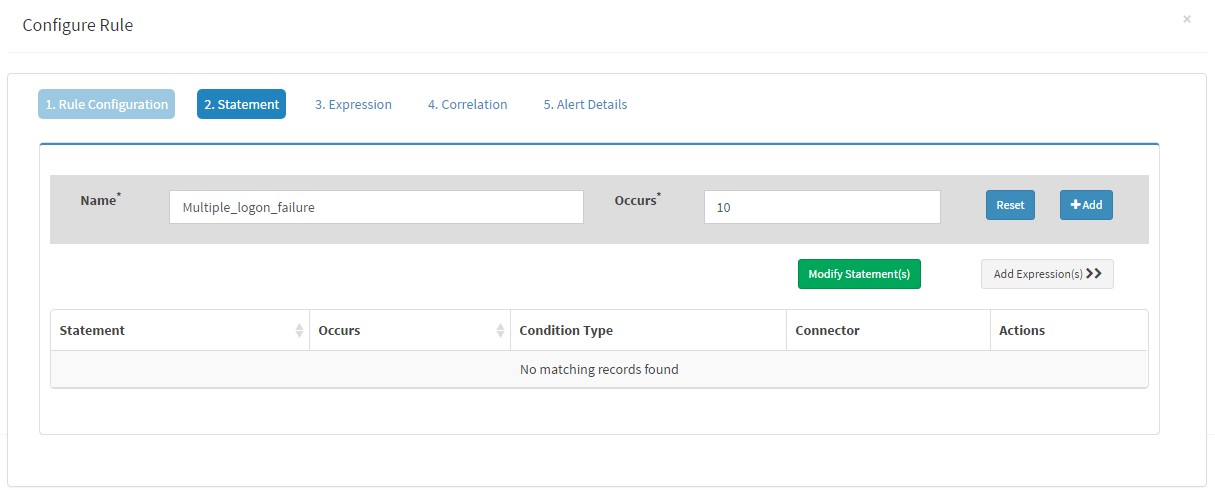The width and height of the screenshot is (1215, 498).
Task: Click the plus Add button
Action: 1086,205
